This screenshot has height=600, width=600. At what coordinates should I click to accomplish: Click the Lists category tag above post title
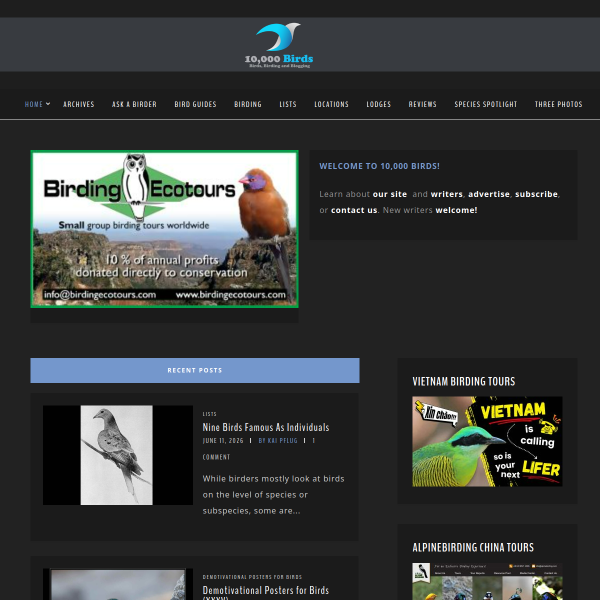point(209,414)
